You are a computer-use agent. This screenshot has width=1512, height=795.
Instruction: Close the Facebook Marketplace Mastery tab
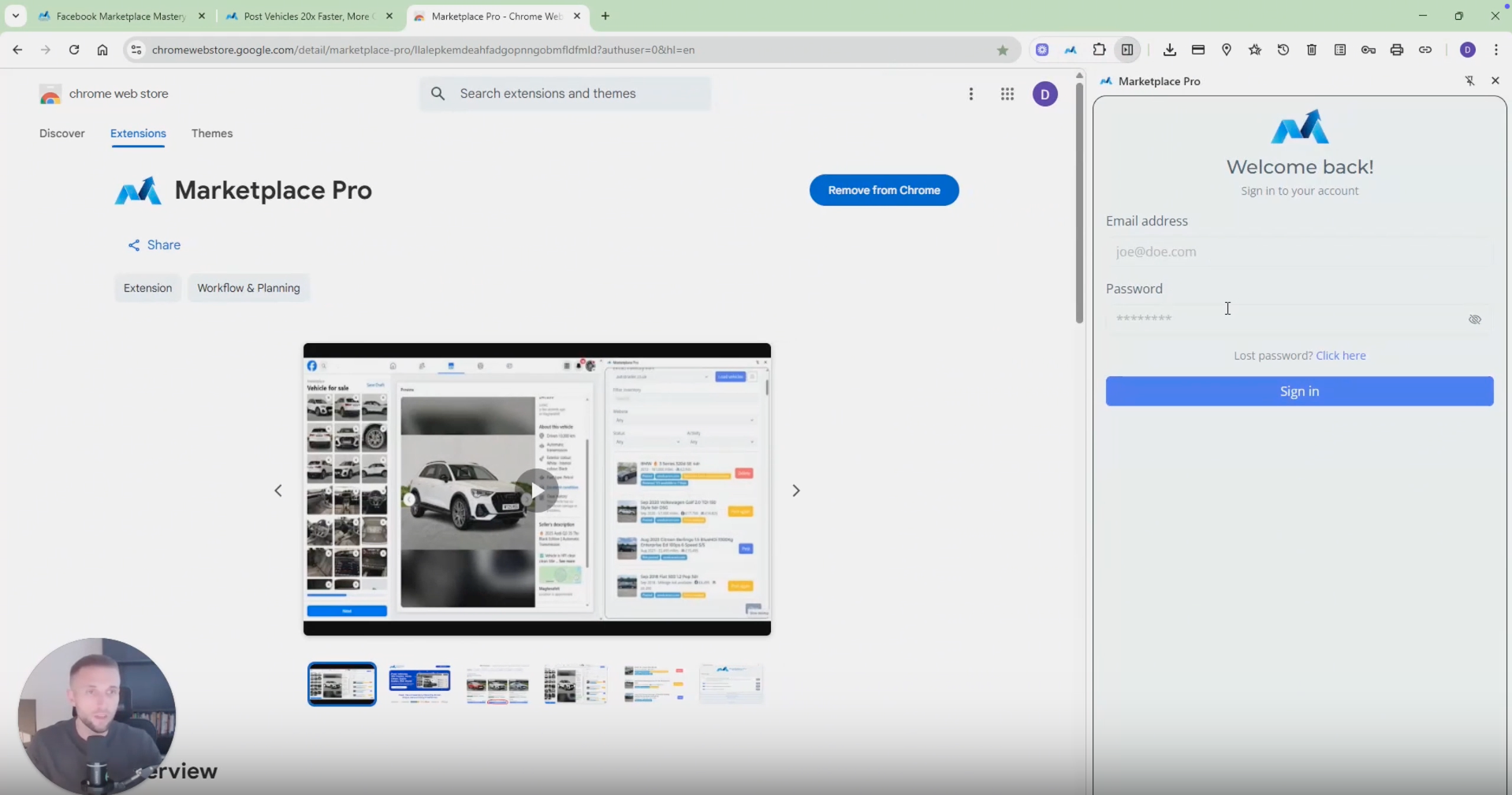(202, 16)
